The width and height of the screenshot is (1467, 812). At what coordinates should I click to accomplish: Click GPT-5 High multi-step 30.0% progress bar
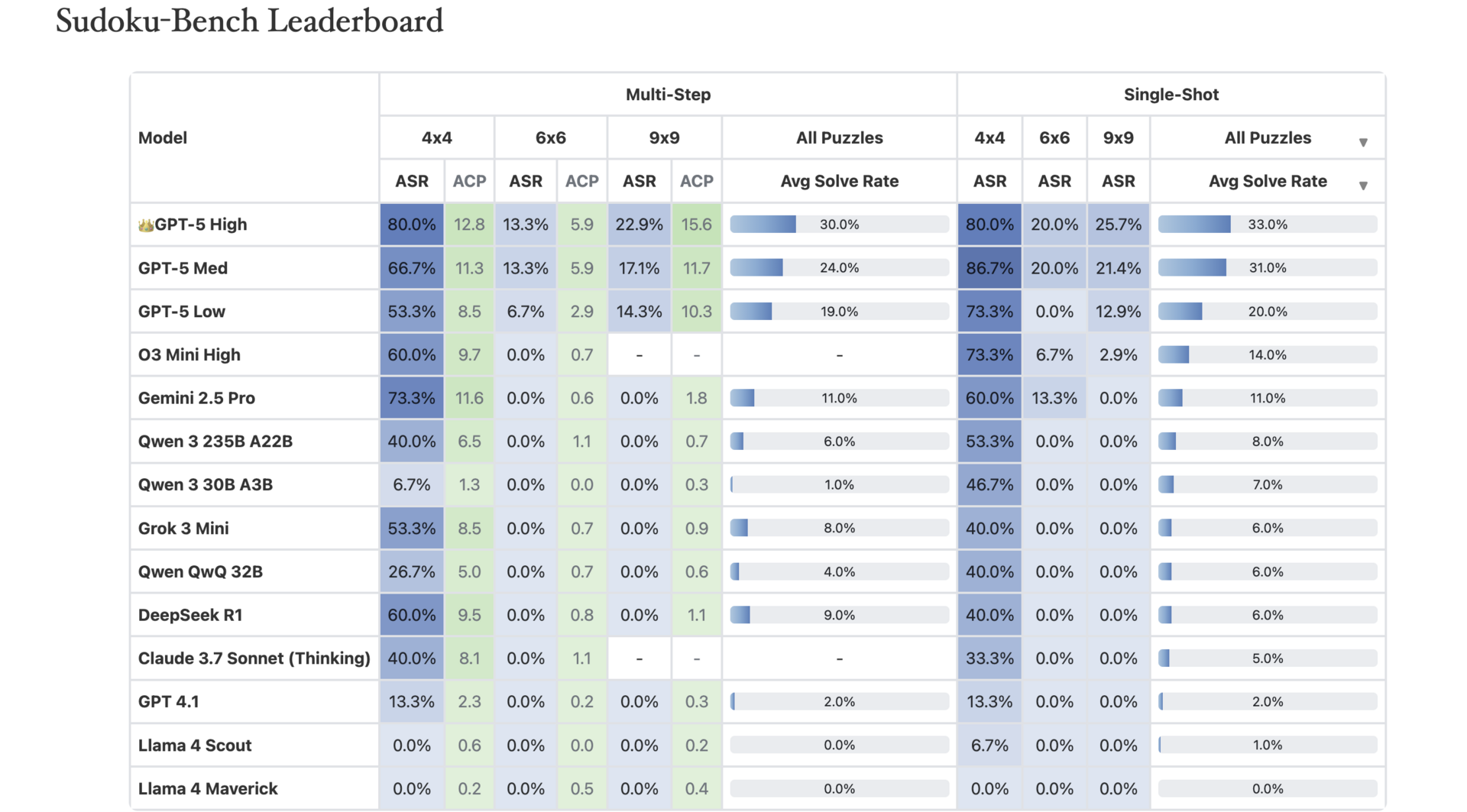(x=839, y=225)
